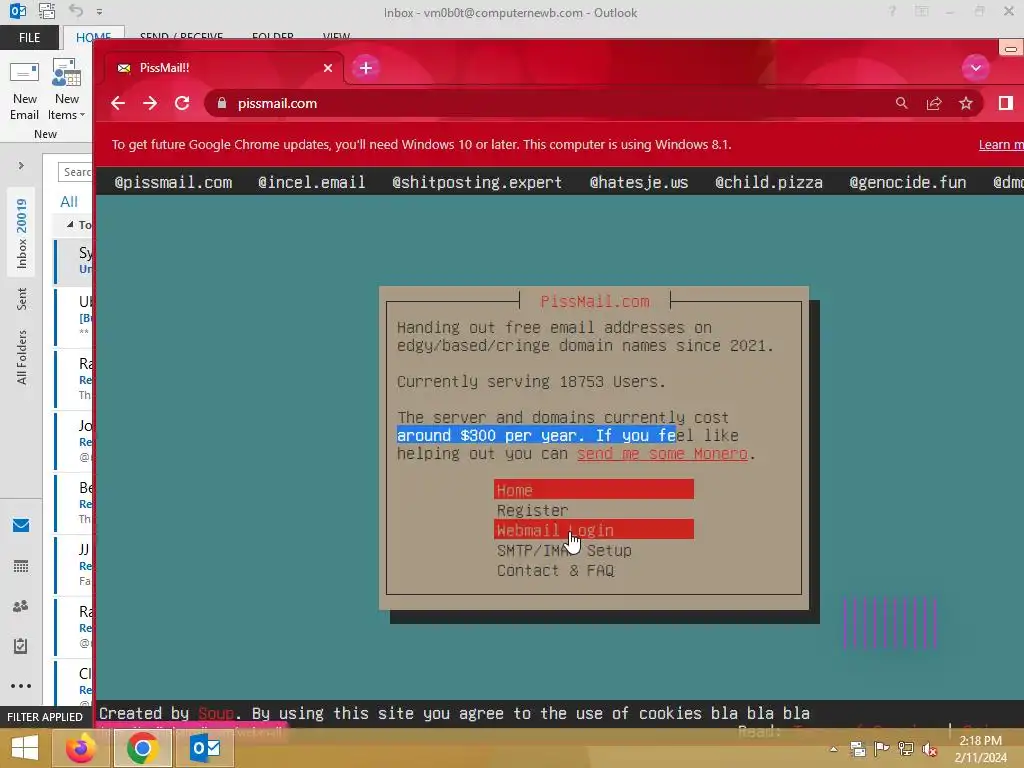Click FILTER APPLIED in status bar

coord(44,716)
